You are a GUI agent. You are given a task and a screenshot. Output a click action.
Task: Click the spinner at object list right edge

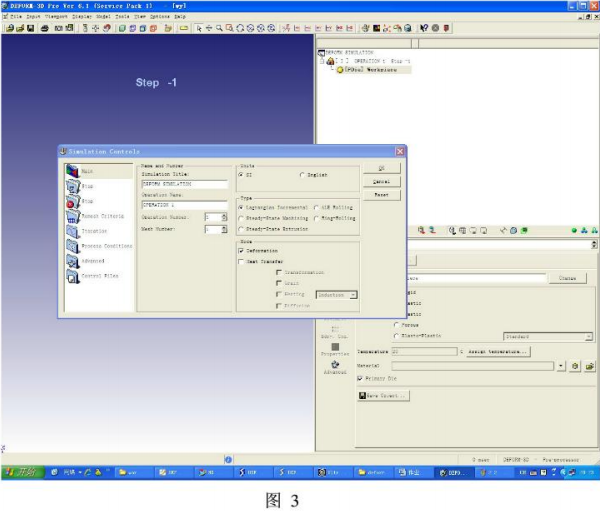click(594, 244)
